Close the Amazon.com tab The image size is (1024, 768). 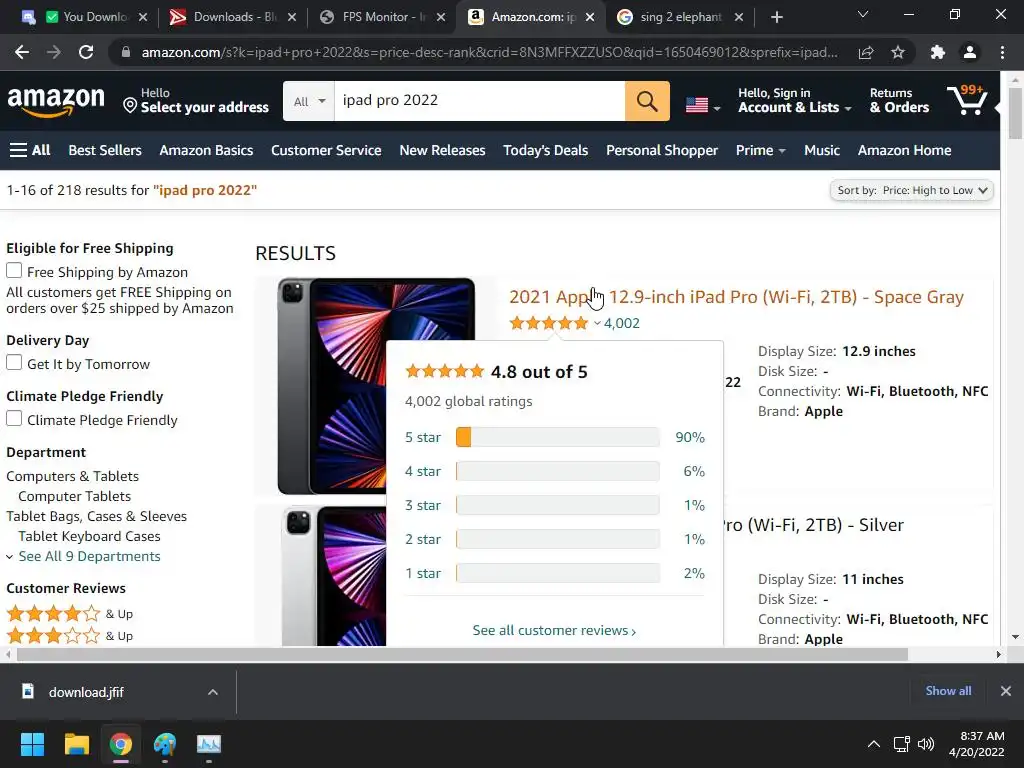pos(590,18)
